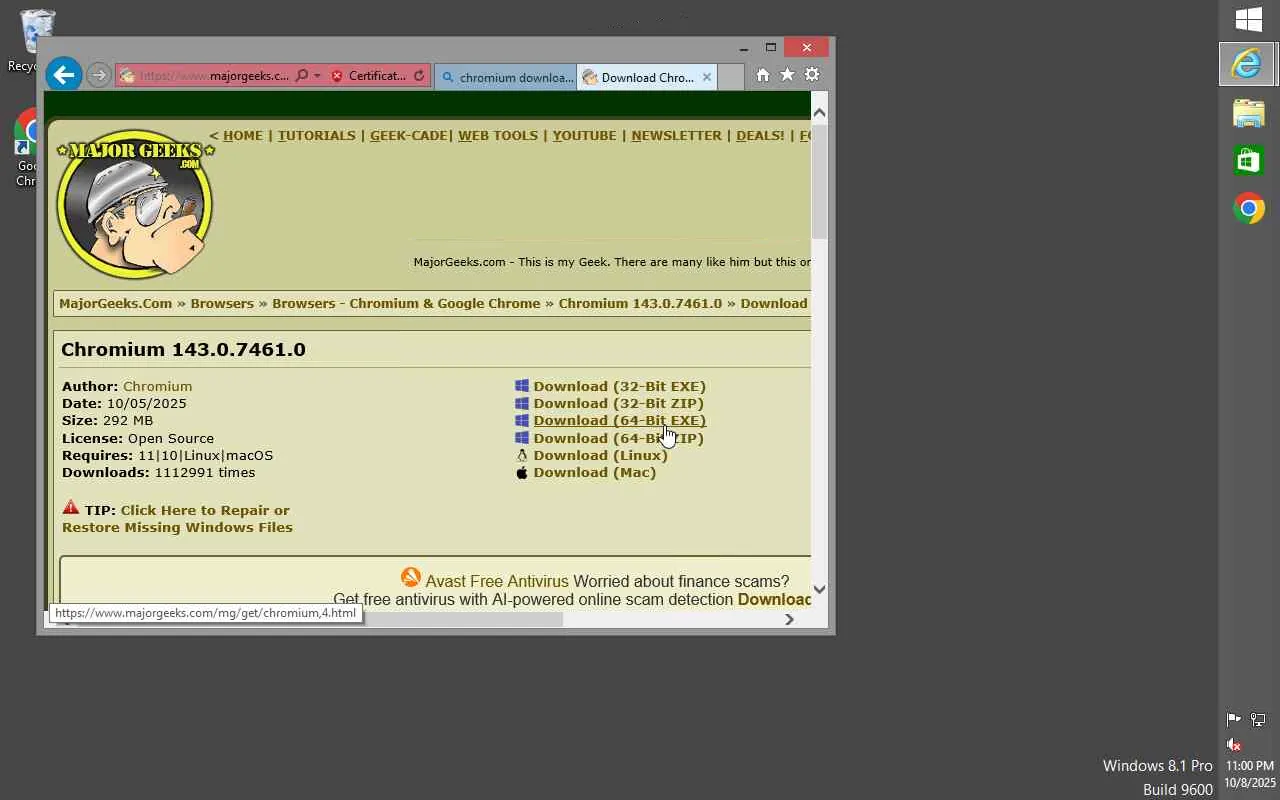Viewport: 1280px width, 800px height.
Task: Open the NEWSLETTER navigation link
Action: 676,136
